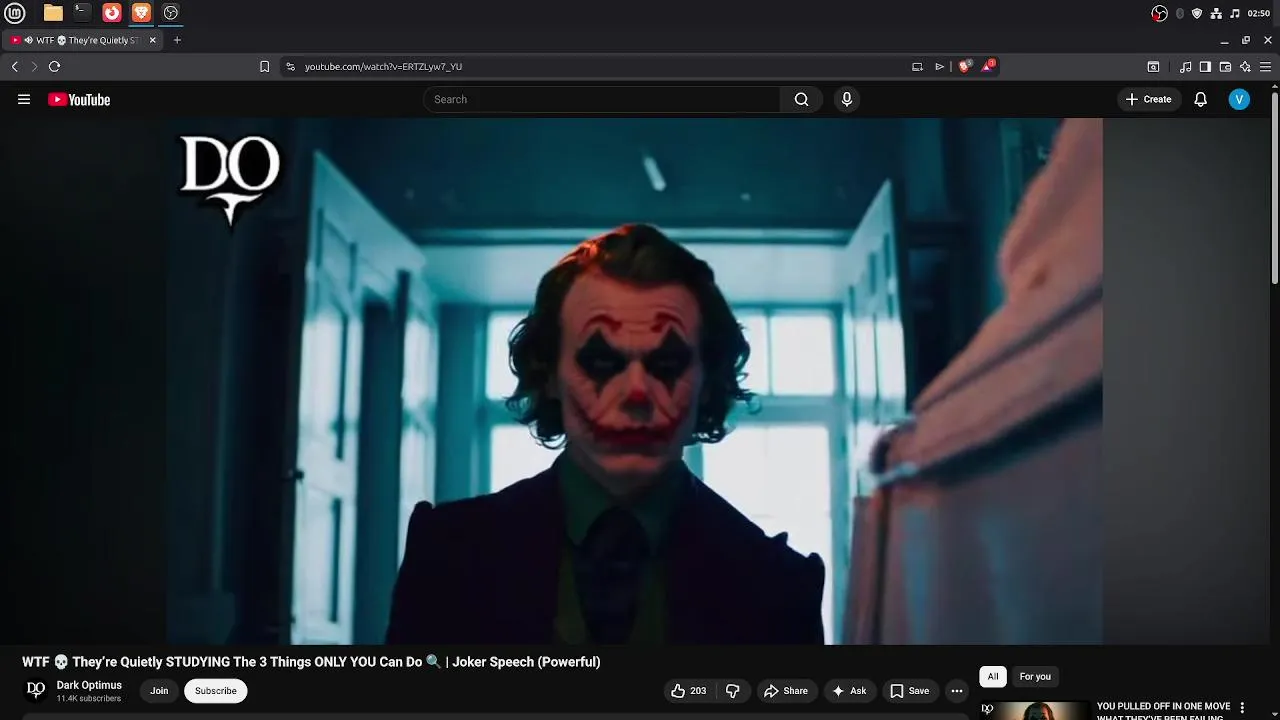
Task: Click the Join membership button
Action: 159,691
